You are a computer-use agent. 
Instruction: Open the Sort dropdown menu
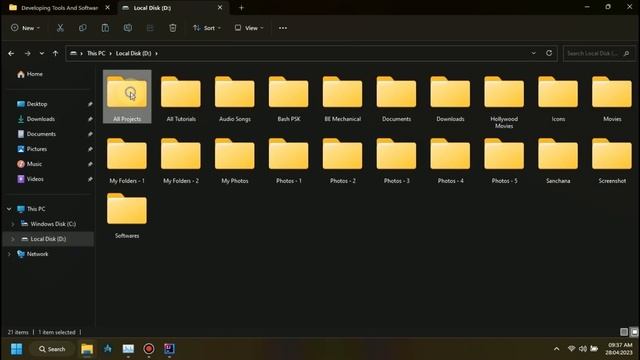tap(207, 28)
